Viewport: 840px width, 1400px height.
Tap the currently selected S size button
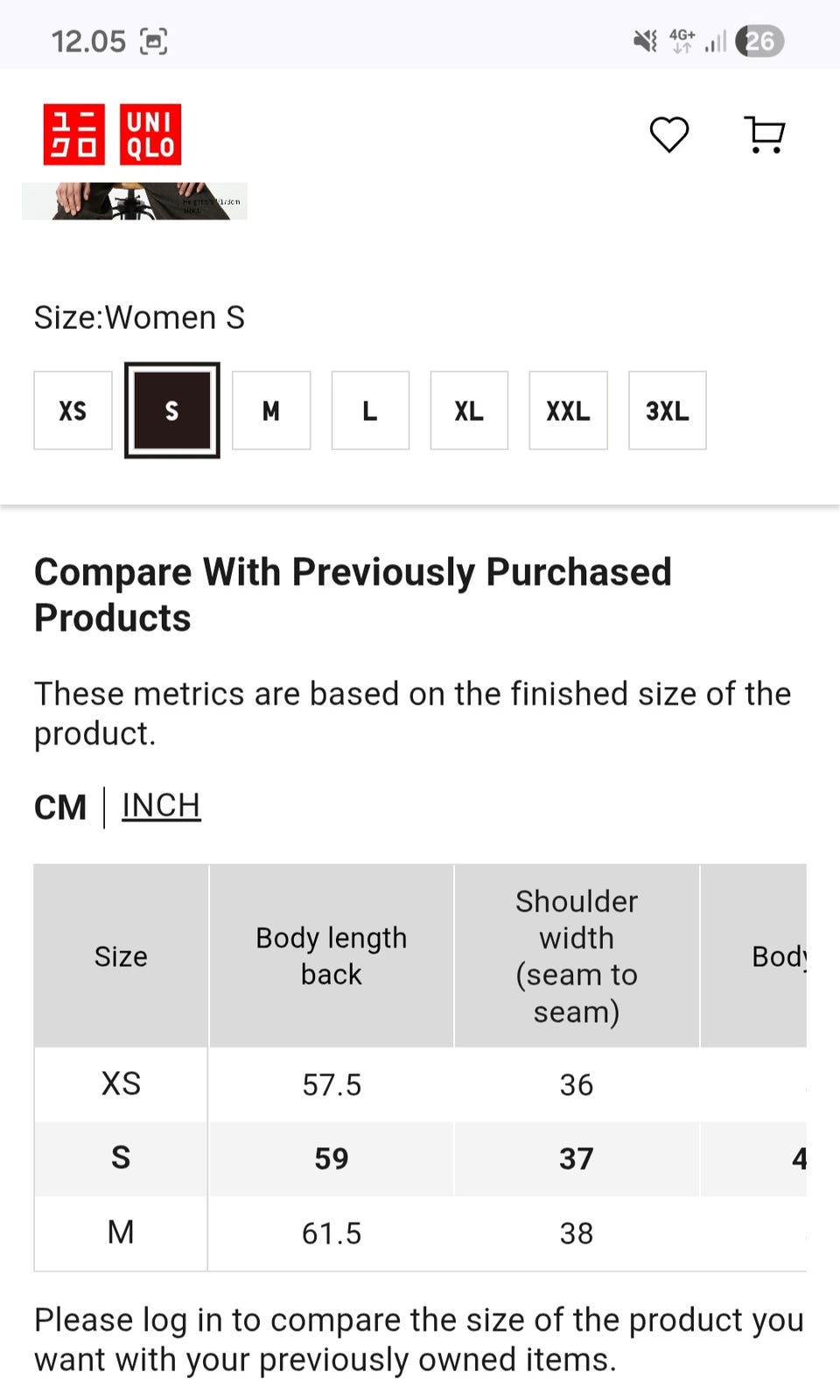(x=171, y=410)
